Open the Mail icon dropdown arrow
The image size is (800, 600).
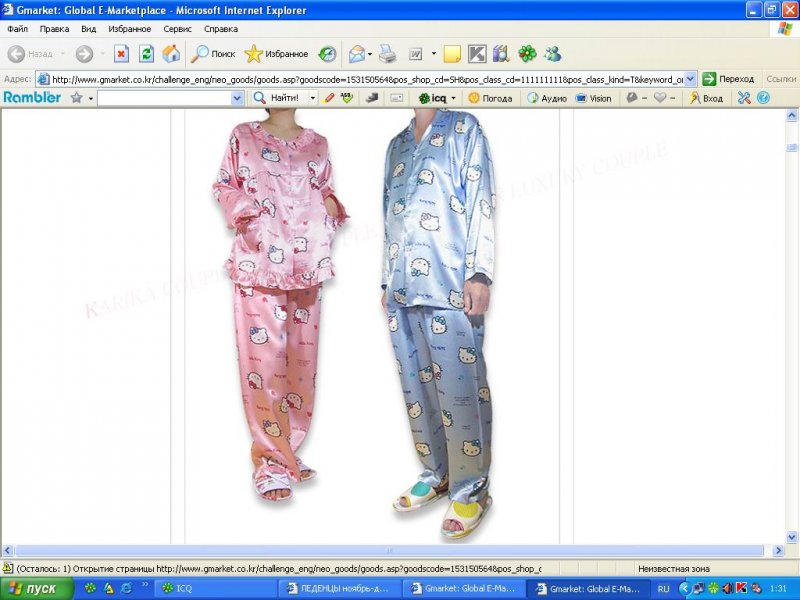[370, 54]
